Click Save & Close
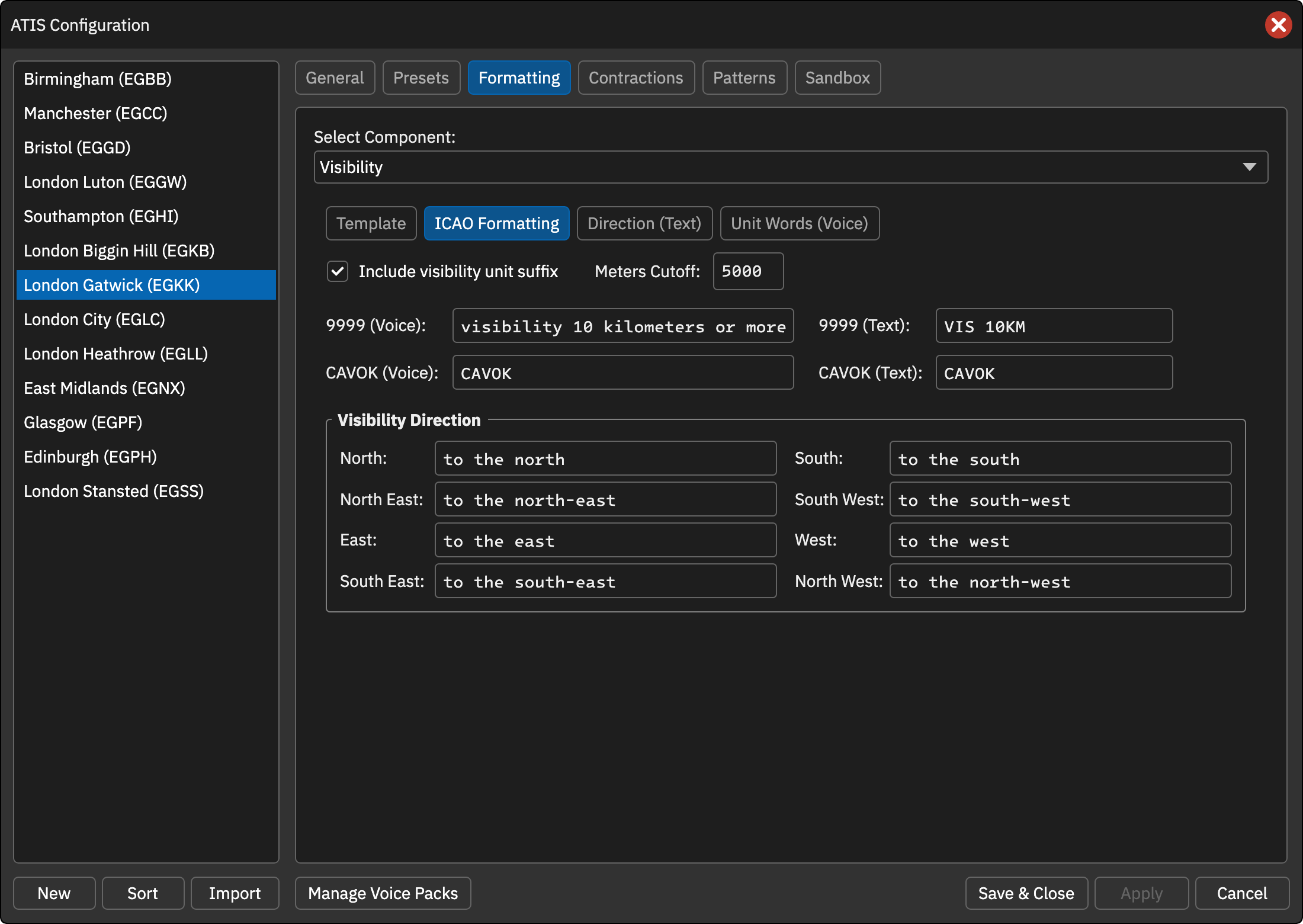The height and width of the screenshot is (924, 1303). [1026, 893]
